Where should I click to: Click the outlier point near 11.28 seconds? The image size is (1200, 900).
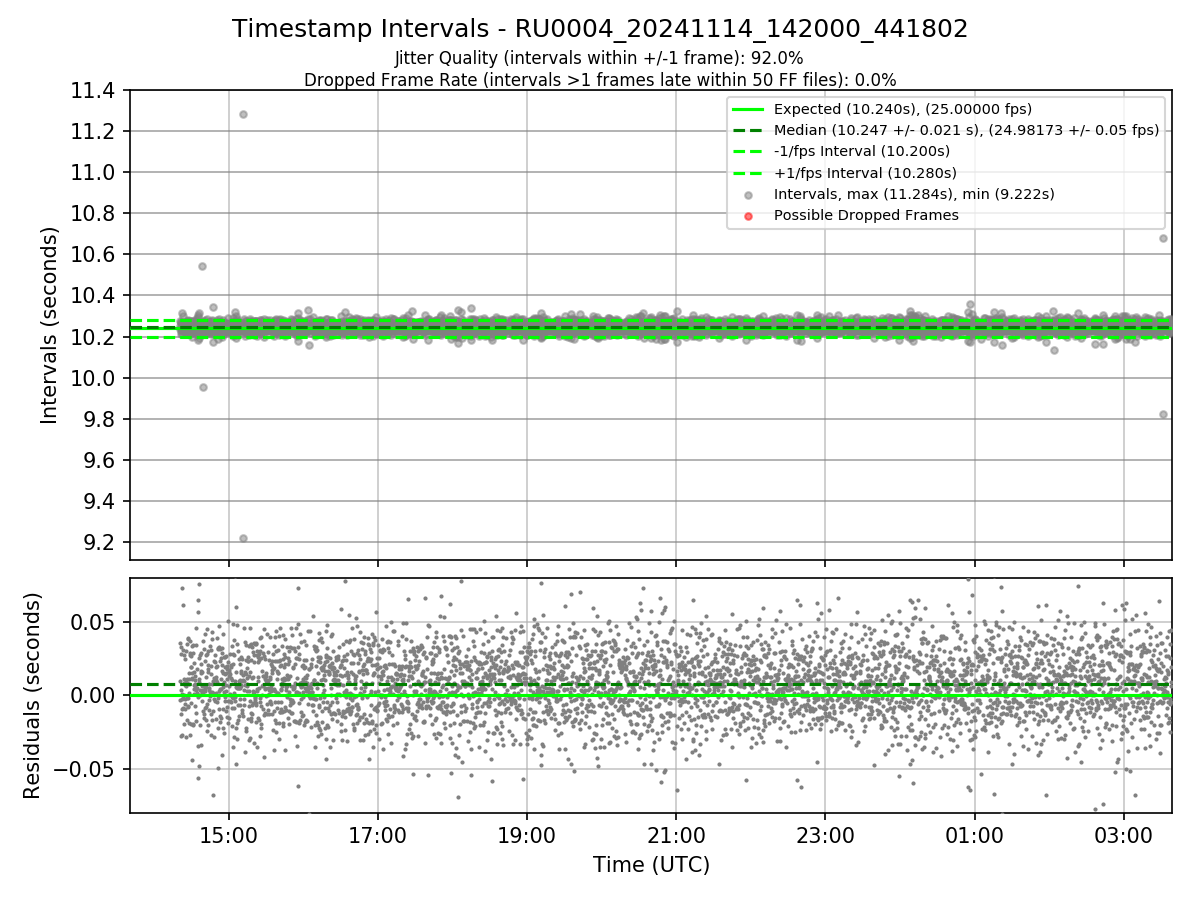[x=243, y=114]
